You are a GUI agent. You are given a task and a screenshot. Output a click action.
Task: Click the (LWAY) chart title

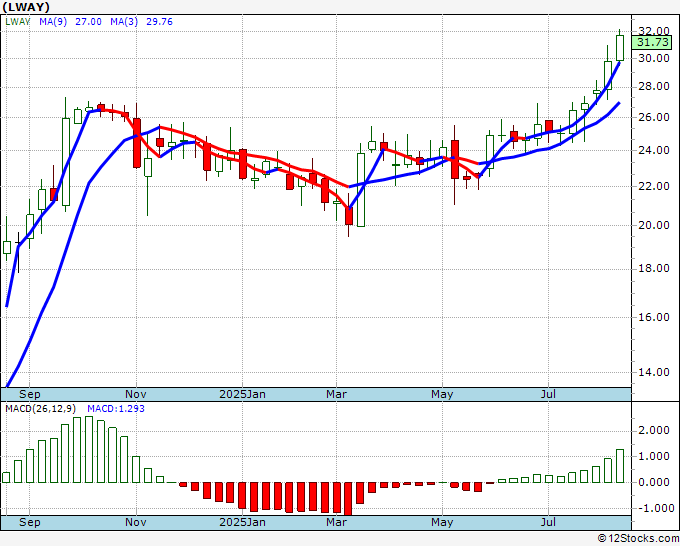point(26,7)
